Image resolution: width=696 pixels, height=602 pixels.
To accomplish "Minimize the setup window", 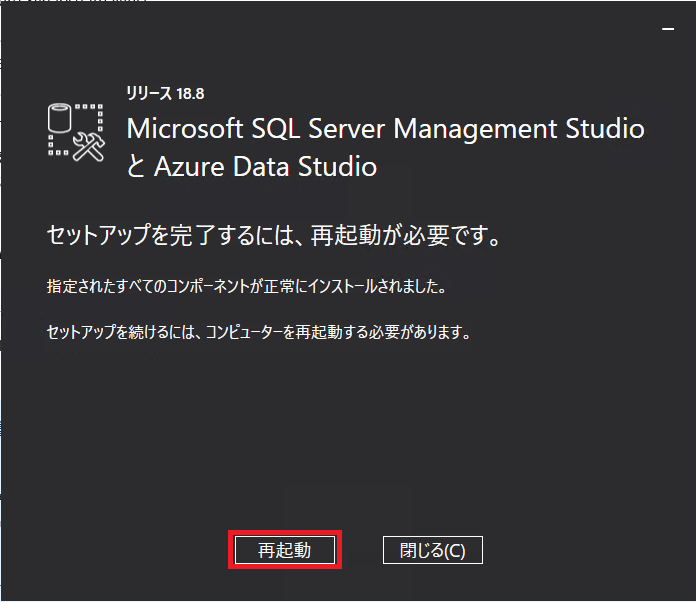I will [x=668, y=29].
